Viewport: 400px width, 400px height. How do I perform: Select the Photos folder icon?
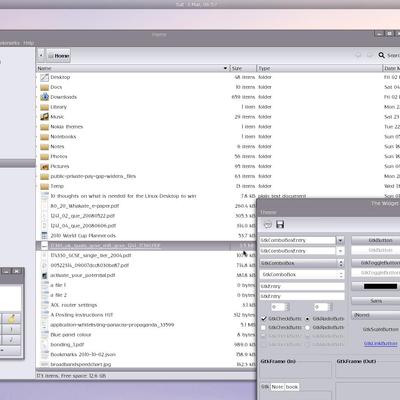(x=44, y=157)
